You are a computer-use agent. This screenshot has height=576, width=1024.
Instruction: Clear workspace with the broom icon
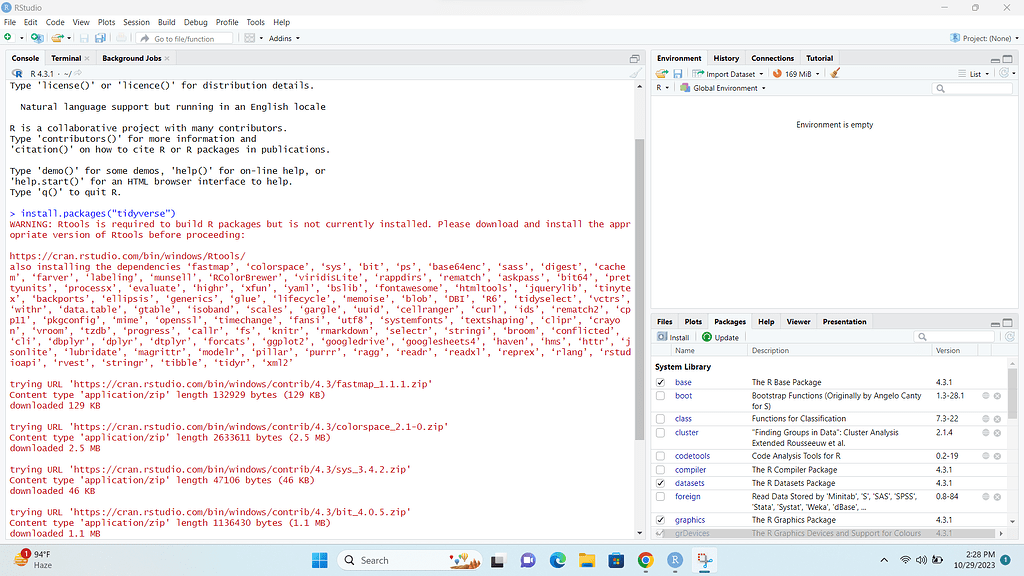(x=836, y=72)
